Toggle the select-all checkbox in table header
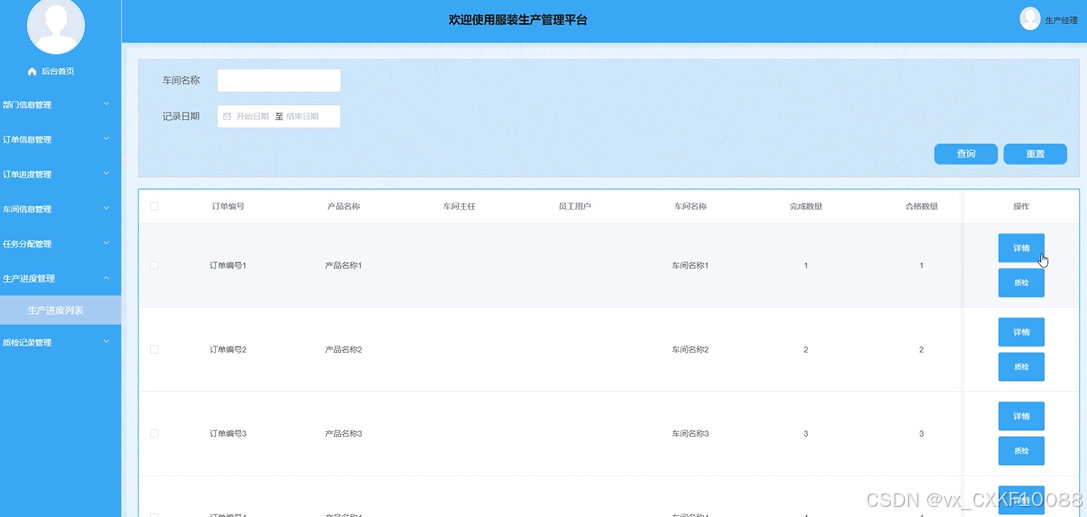The width and height of the screenshot is (1087, 517). pos(154,206)
